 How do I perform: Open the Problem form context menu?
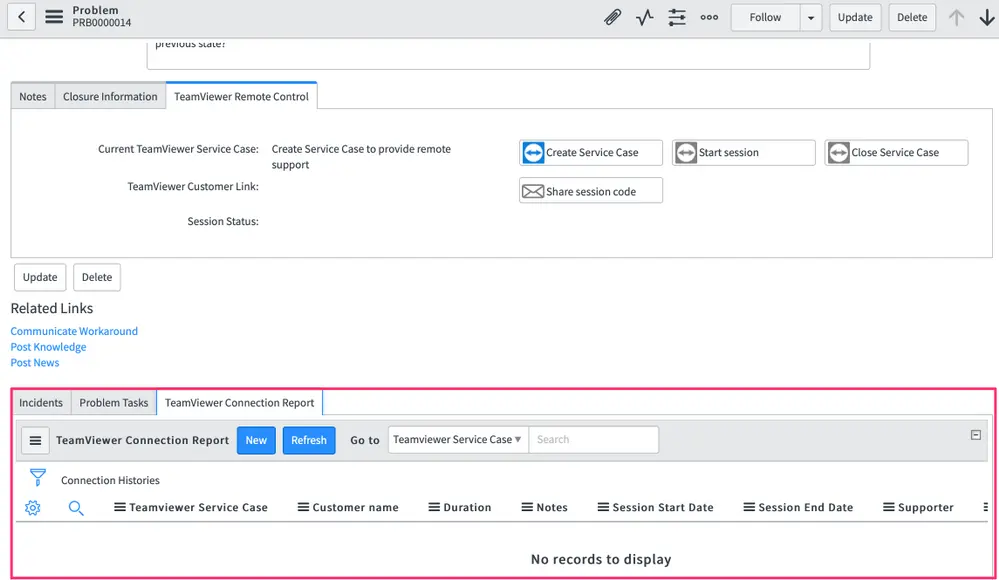click(x=54, y=17)
